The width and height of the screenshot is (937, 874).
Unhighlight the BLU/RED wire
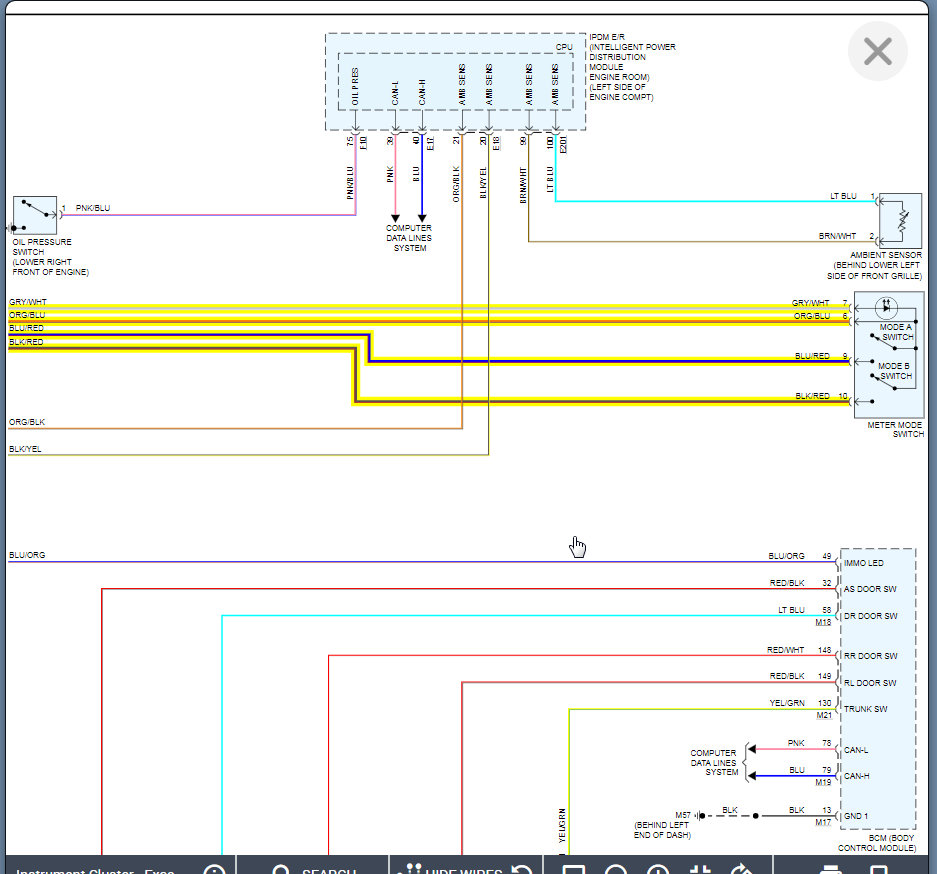tap(600, 361)
